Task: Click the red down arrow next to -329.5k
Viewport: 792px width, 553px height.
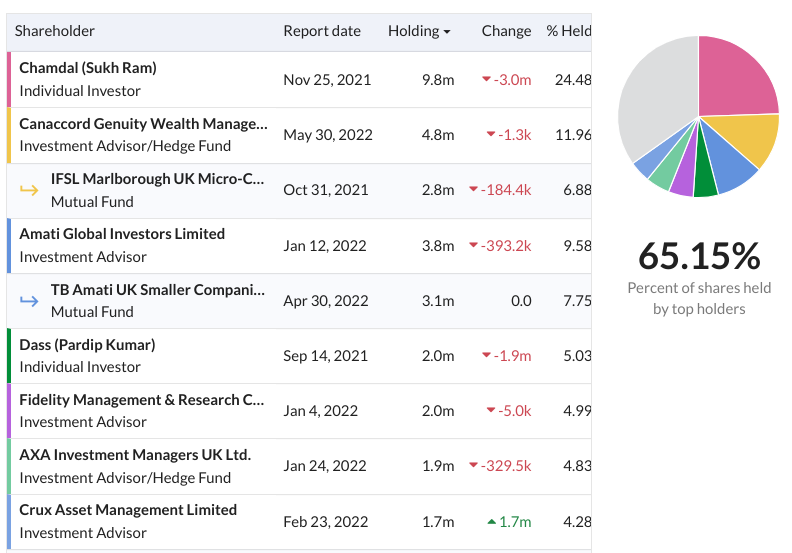Action: coord(473,465)
